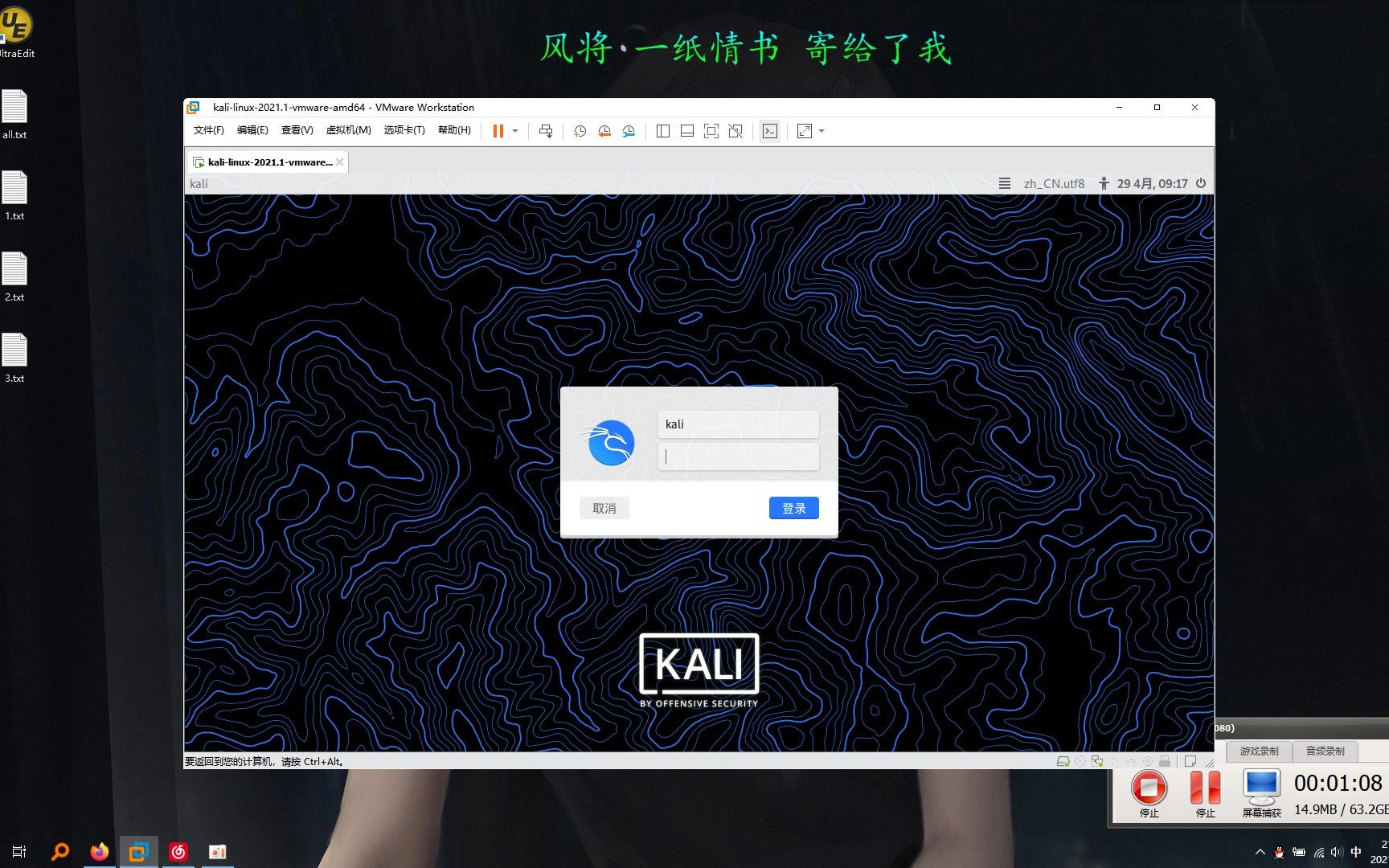Click the Kali dragon user avatar
The width and height of the screenshot is (1389, 868).
pyautogui.click(x=609, y=442)
